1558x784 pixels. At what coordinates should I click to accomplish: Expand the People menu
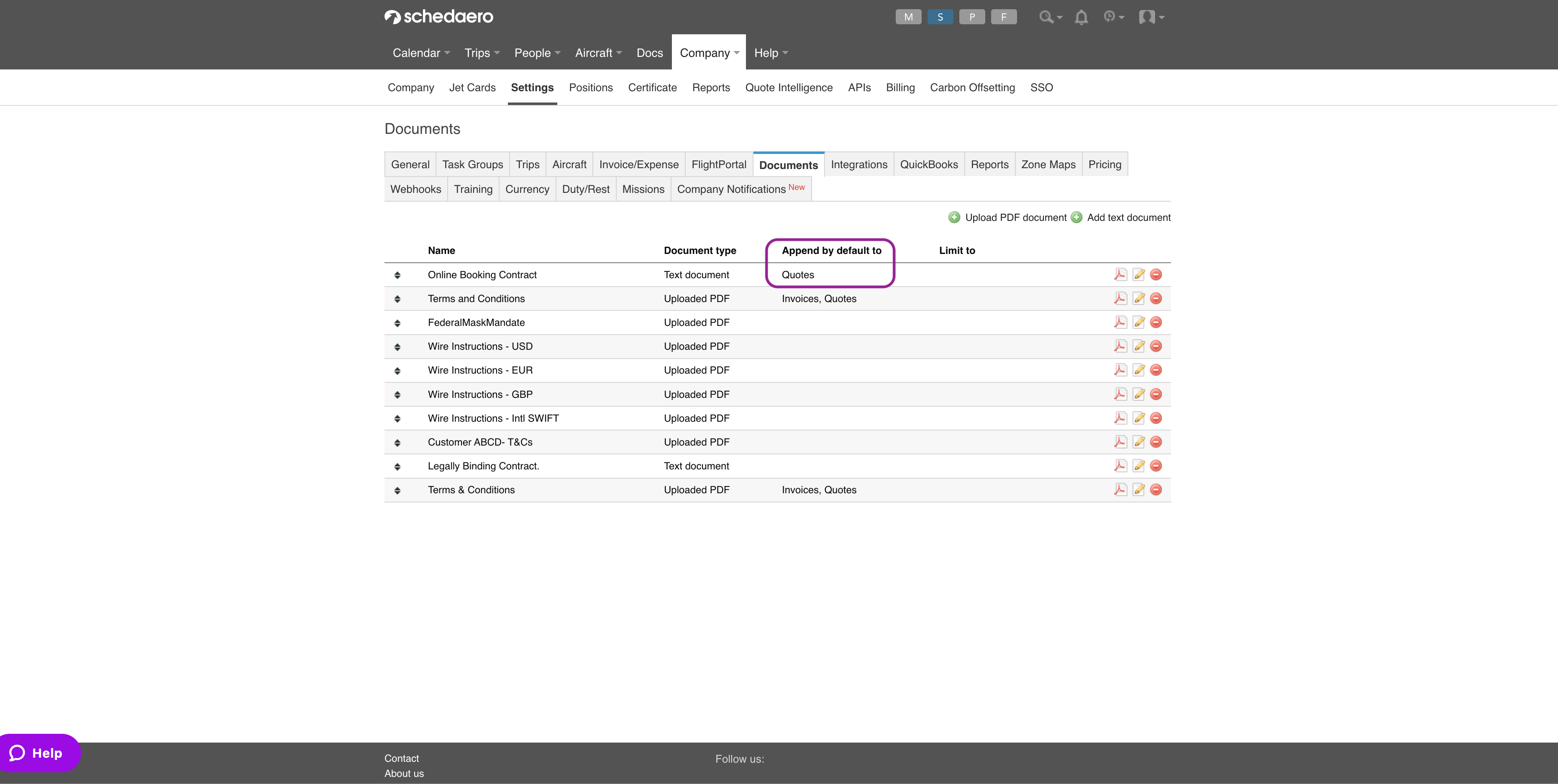click(537, 53)
